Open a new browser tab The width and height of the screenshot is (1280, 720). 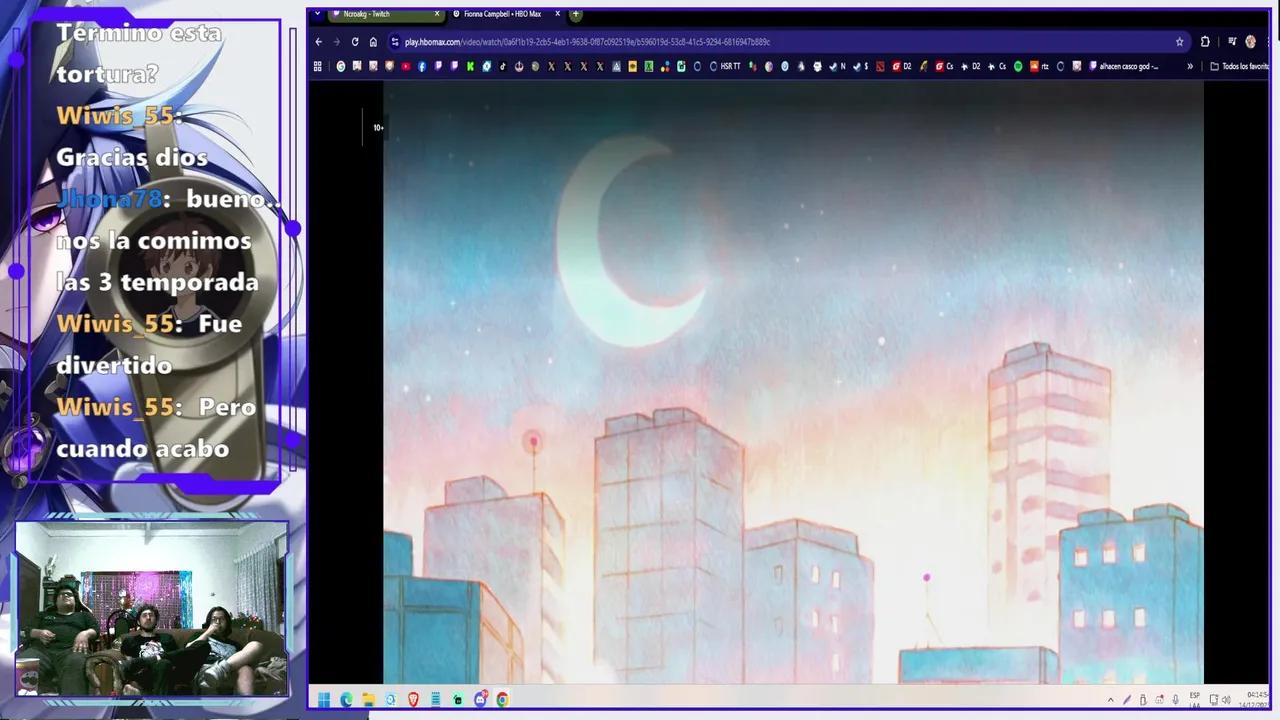point(575,15)
